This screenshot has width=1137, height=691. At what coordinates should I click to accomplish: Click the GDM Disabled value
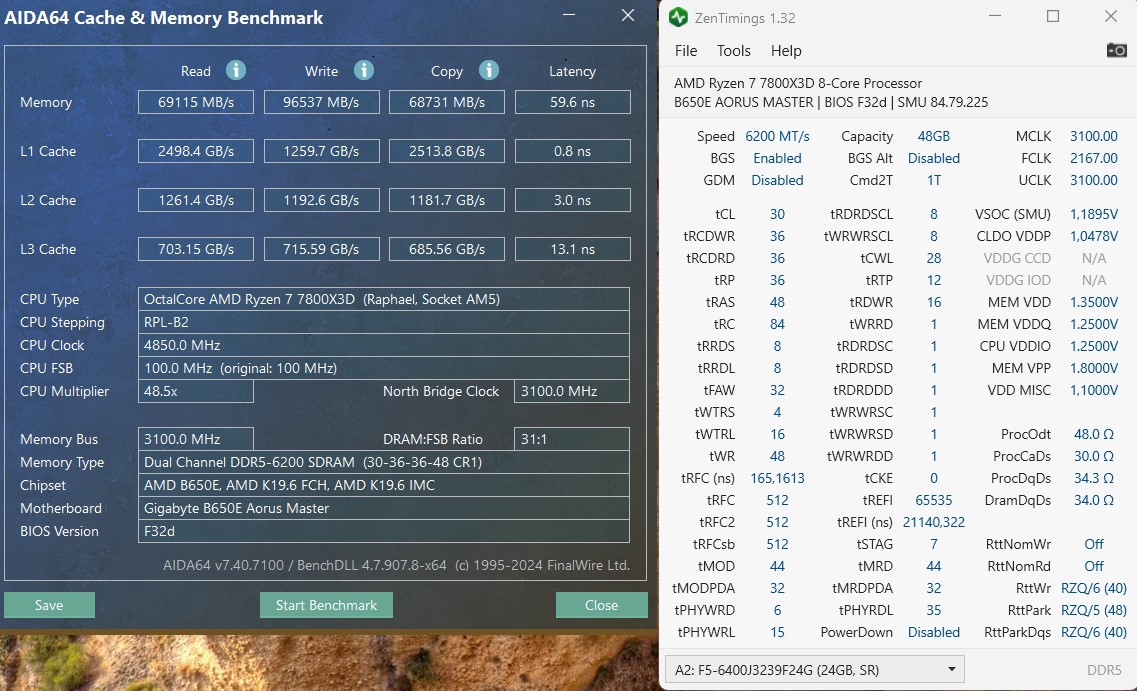tap(777, 180)
